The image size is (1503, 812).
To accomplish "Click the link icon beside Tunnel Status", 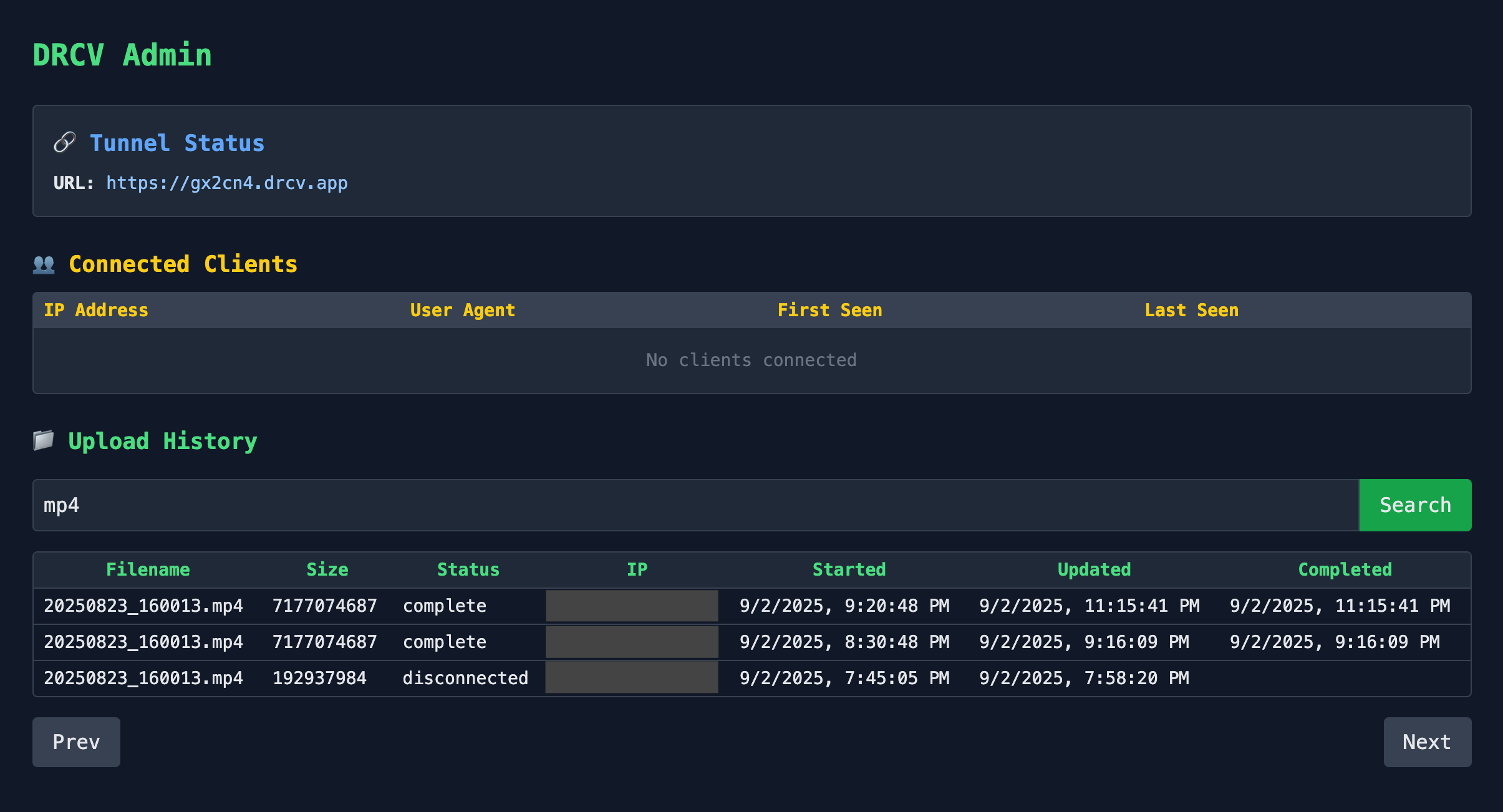I will click(x=65, y=142).
